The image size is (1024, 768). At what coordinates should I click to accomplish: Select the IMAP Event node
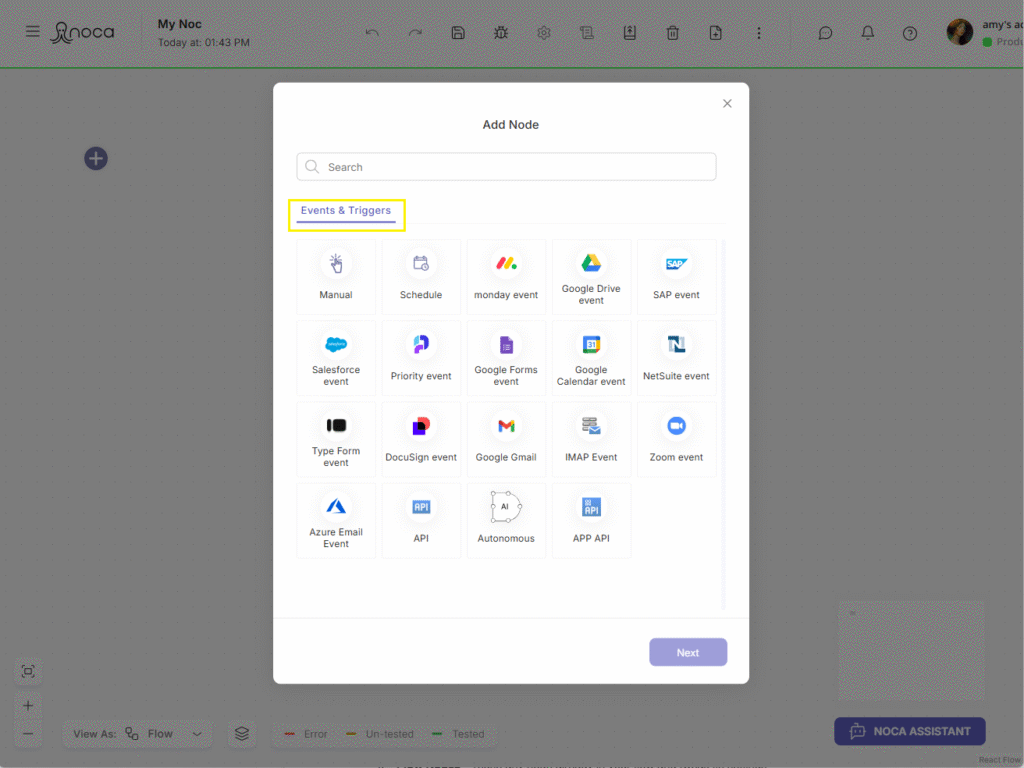click(x=591, y=440)
